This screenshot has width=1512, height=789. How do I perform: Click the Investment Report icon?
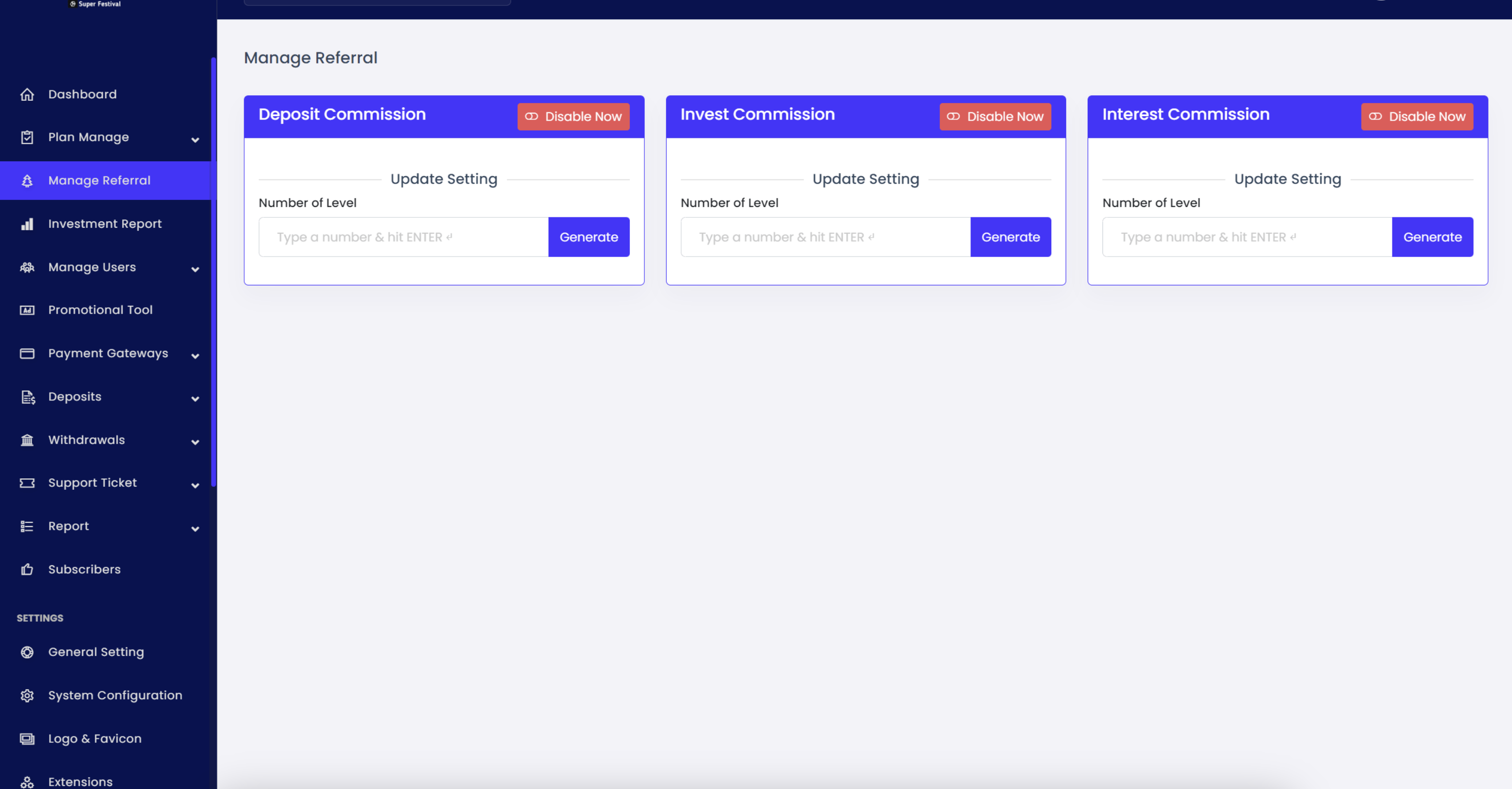[x=27, y=224]
